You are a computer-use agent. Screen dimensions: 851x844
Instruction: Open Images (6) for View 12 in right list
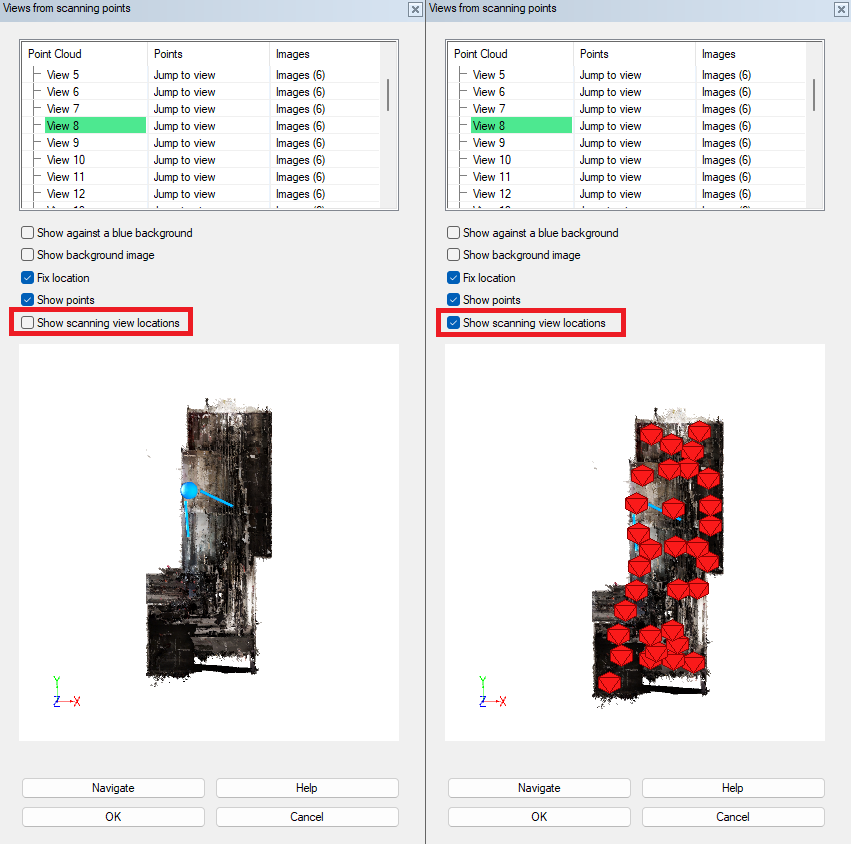tap(726, 194)
